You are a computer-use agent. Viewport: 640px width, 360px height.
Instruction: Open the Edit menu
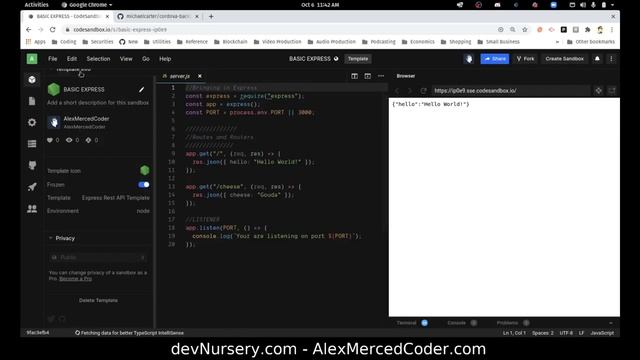click(72, 59)
